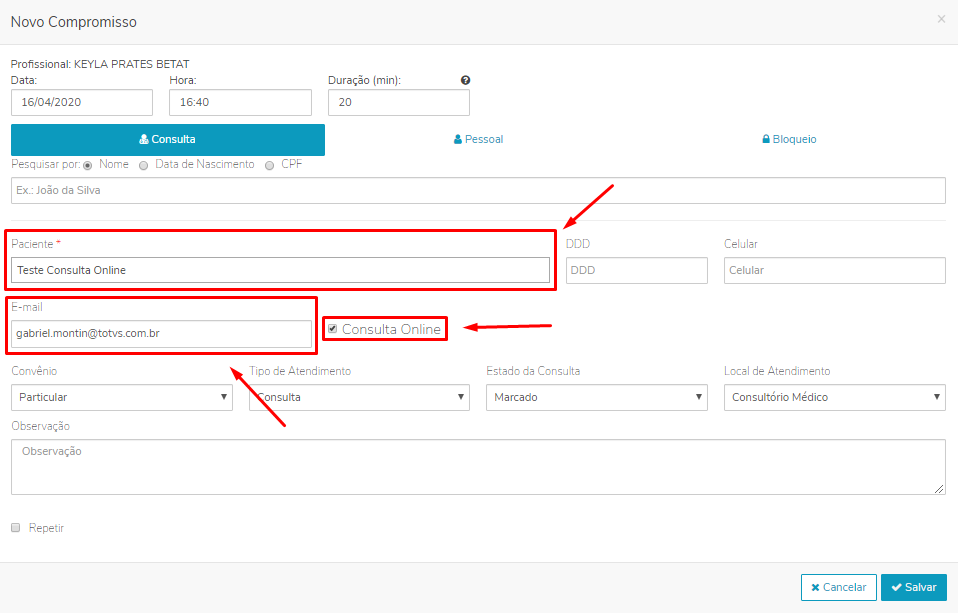Click the Novo Compromisso title
958x613 pixels.
pyautogui.click(x=74, y=22)
